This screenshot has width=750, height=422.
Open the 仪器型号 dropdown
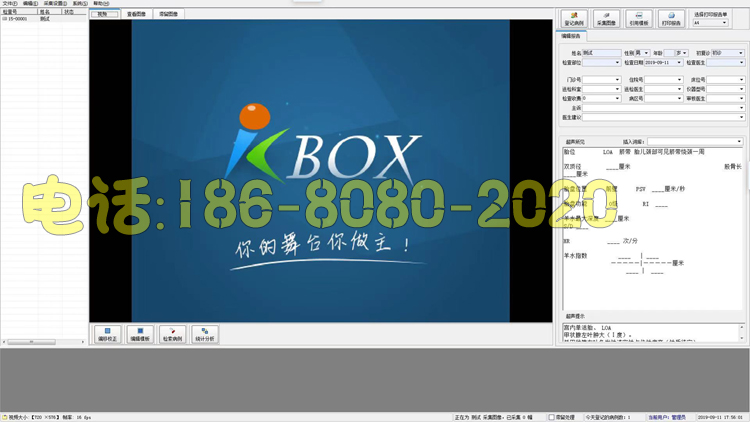[741, 89]
